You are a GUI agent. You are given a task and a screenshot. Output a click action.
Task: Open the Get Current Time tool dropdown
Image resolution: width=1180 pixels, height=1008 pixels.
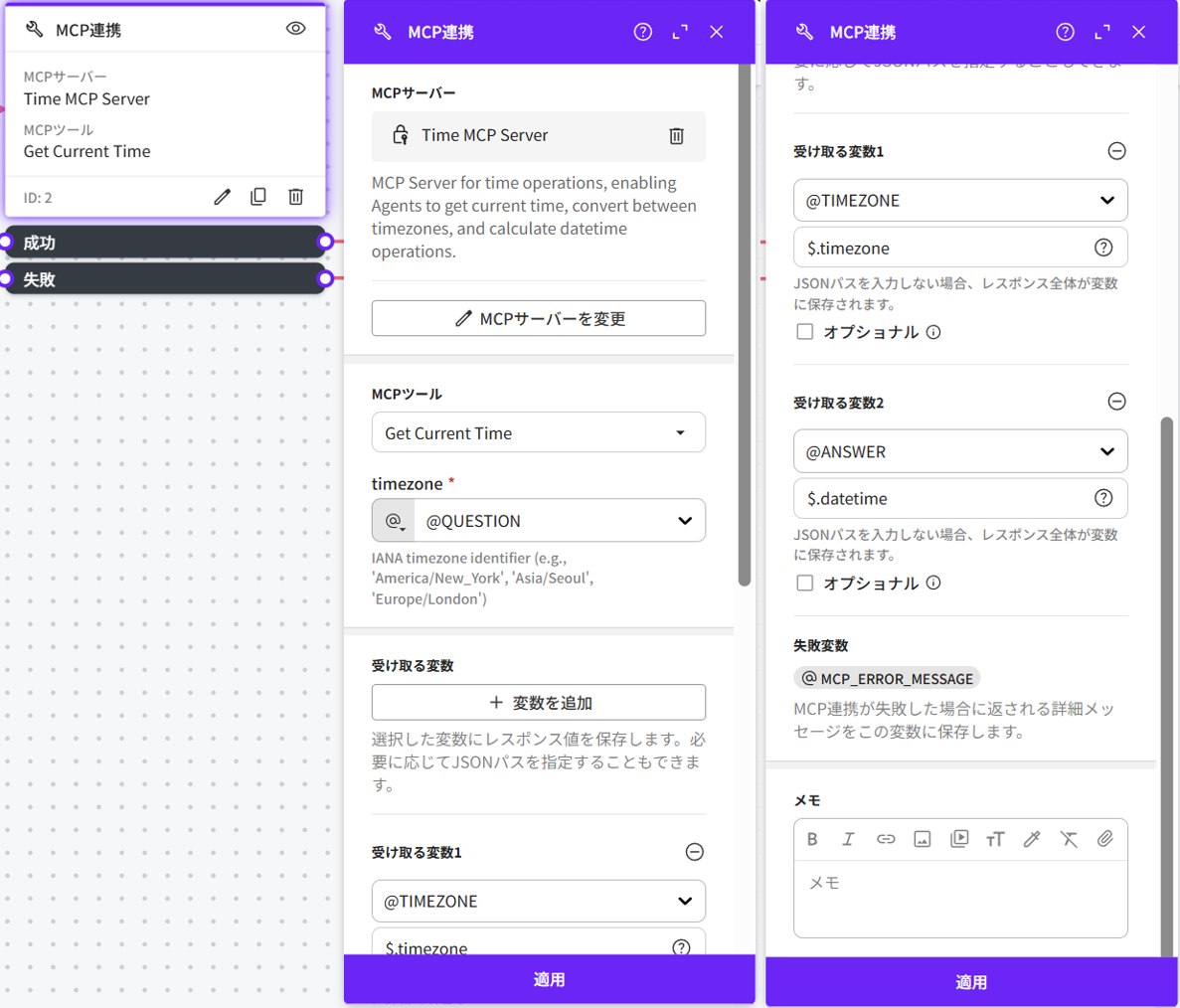[x=538, y=433]
